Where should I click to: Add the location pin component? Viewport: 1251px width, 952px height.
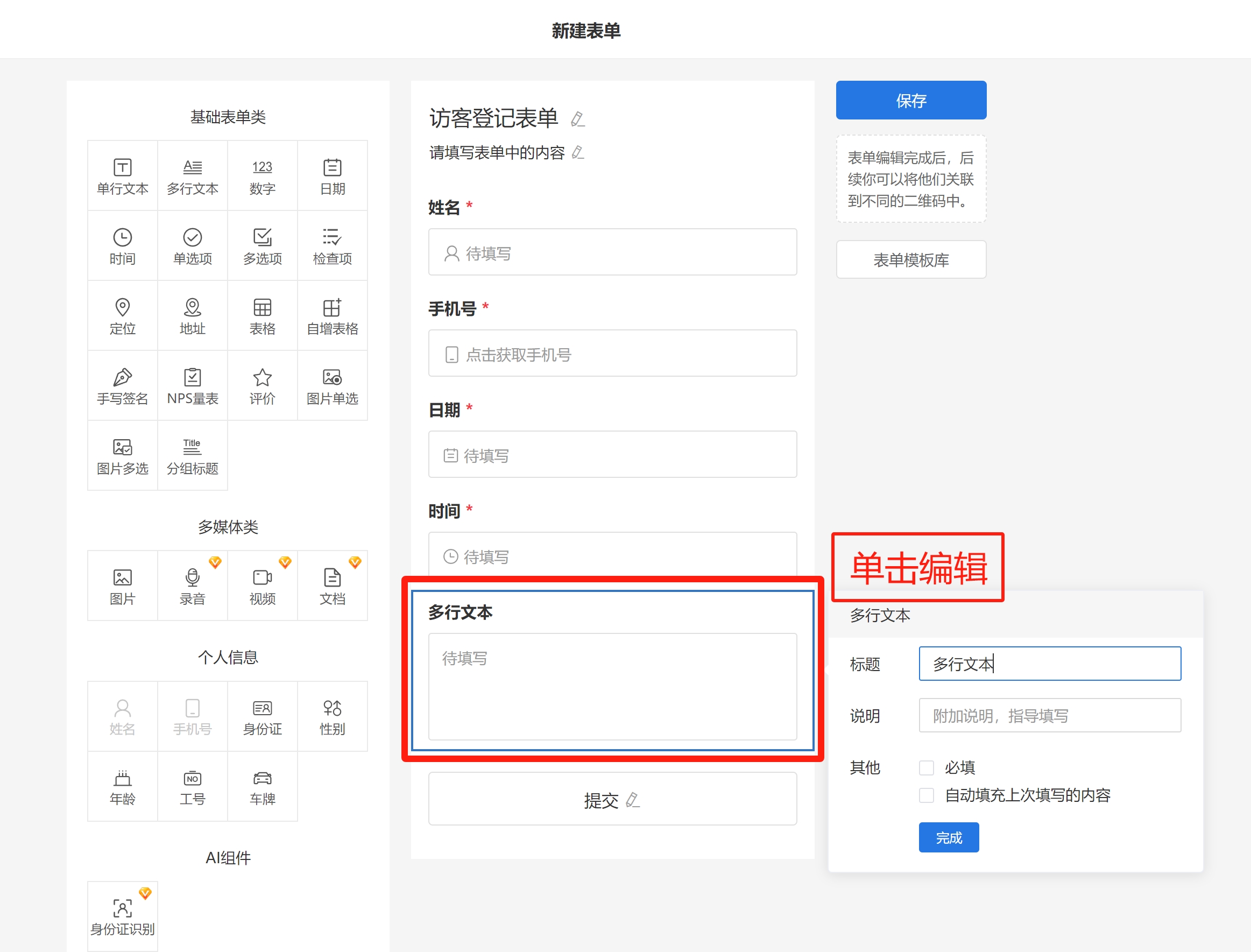coord(122,316)
